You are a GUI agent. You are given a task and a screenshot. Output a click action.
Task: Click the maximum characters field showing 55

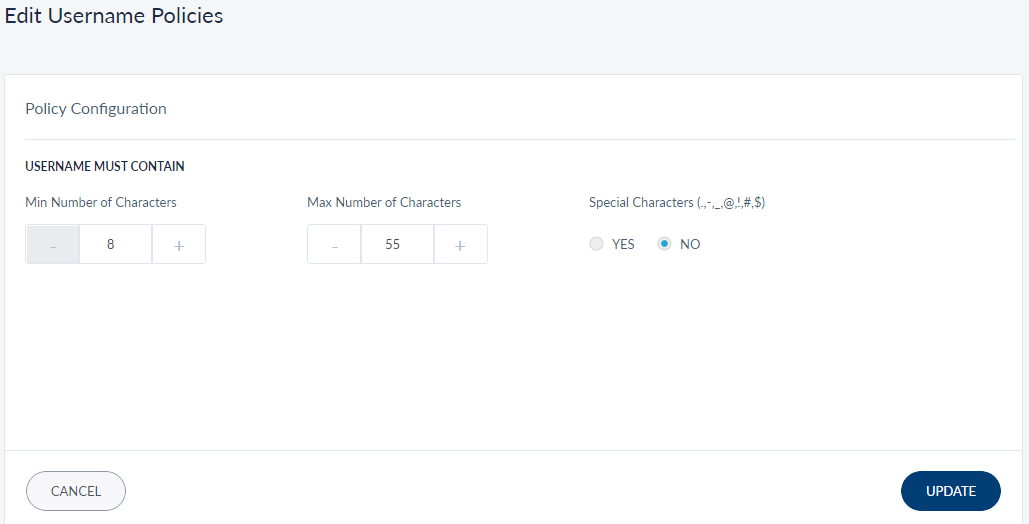coord(397,244)
